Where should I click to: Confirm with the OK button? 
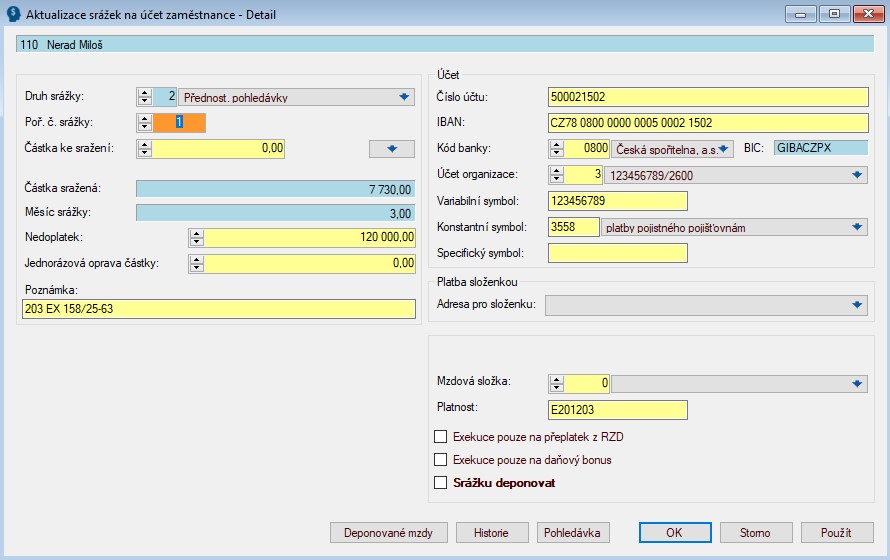pyautogui.click(x=674, y=533)
